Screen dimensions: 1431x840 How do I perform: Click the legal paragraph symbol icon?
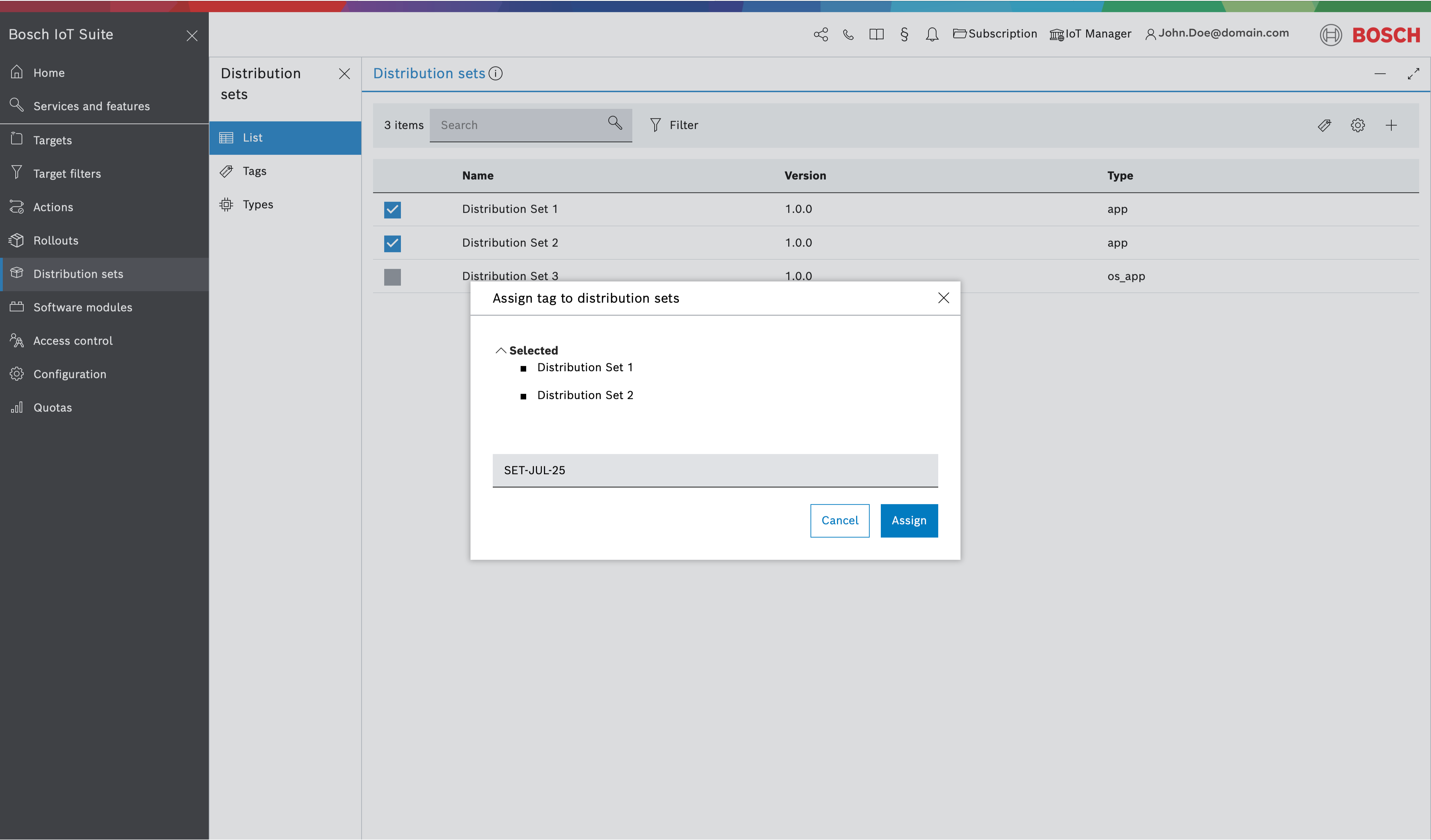tap(904, 34)
